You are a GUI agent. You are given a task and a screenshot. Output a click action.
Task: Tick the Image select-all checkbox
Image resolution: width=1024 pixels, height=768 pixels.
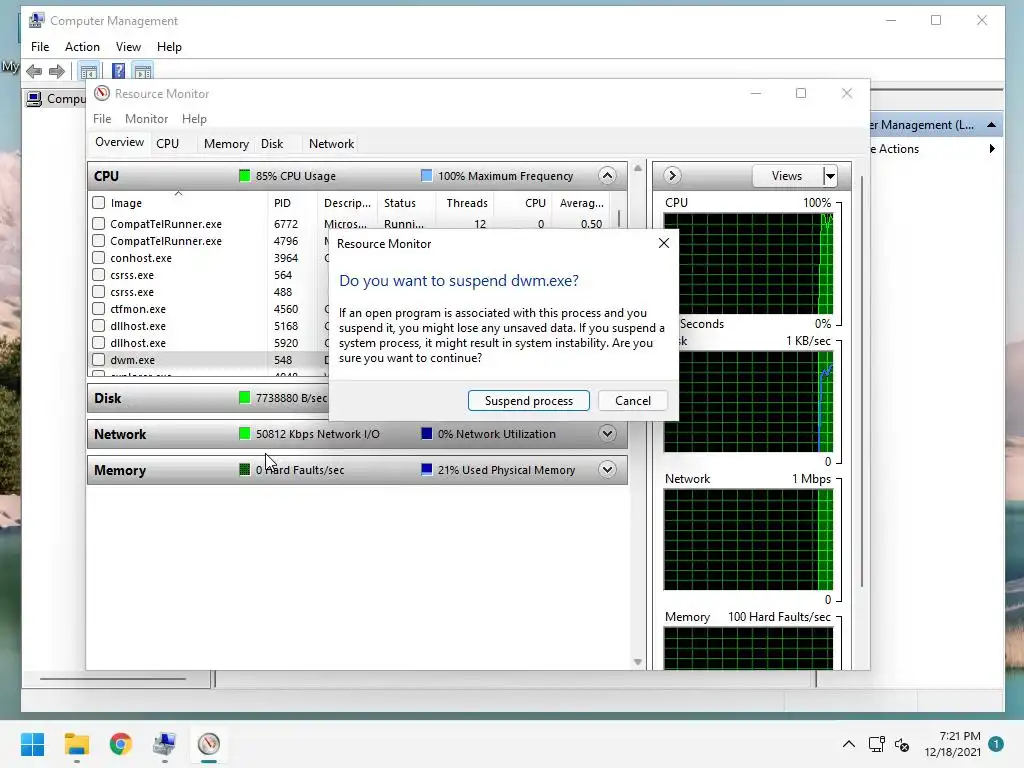[99, 203]
